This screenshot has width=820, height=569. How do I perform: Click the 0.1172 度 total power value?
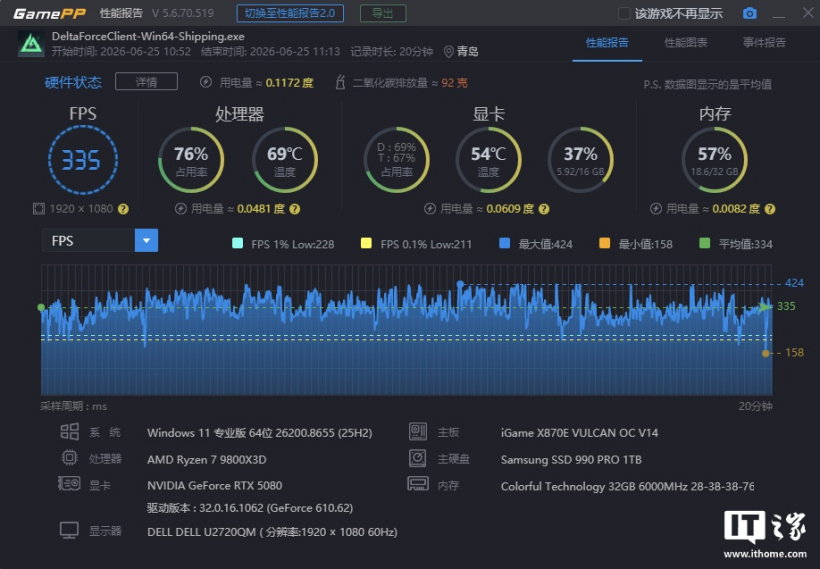(290, 83)
